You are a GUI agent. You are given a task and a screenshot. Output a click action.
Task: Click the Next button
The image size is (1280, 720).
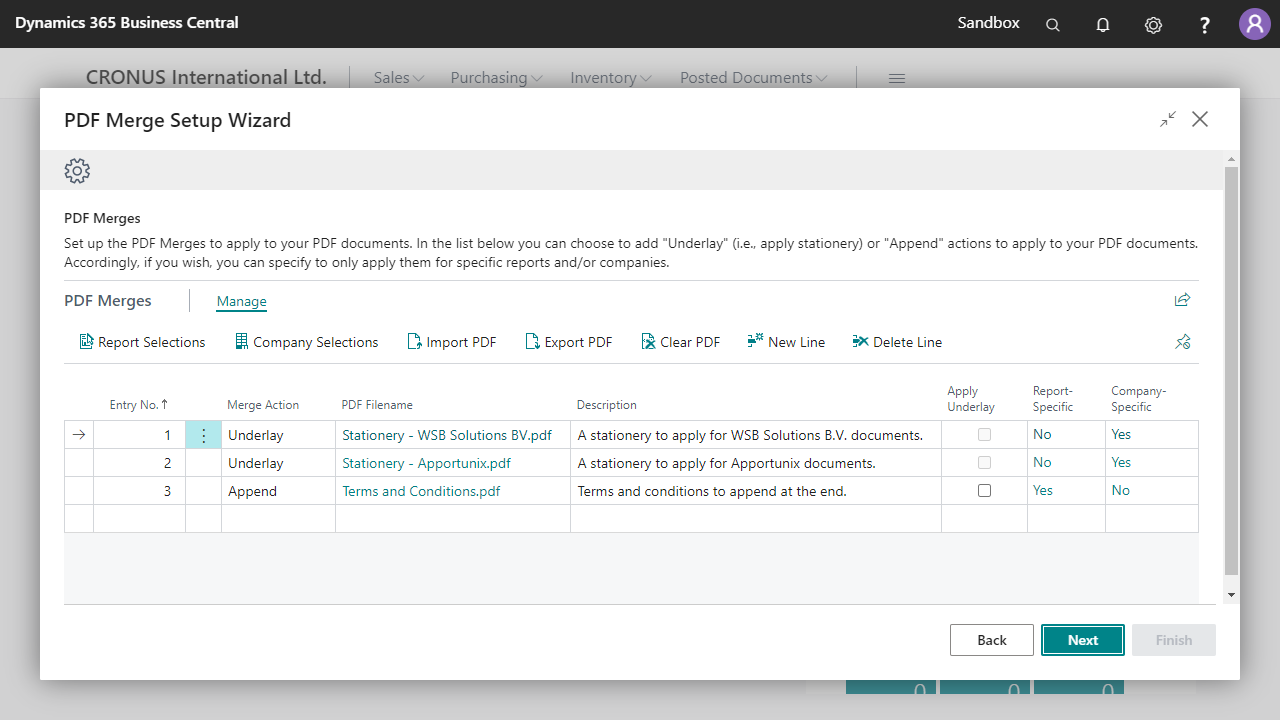[1082, 640]
